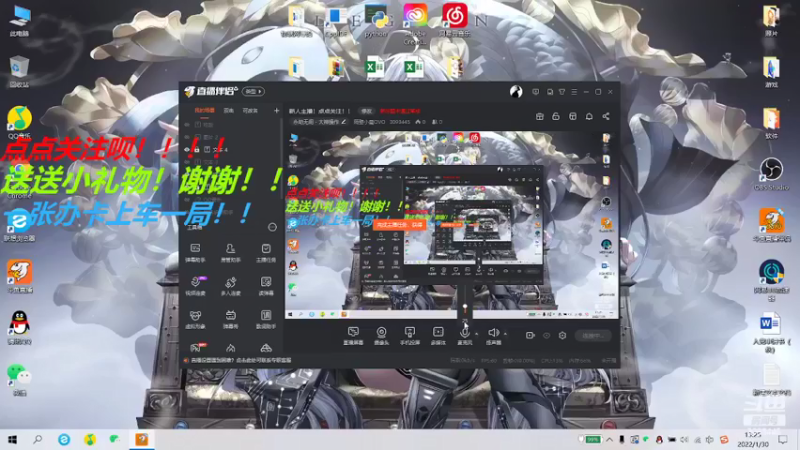
Task: Click the unlock padlock icon in the header
Action: tap(556, 116)
